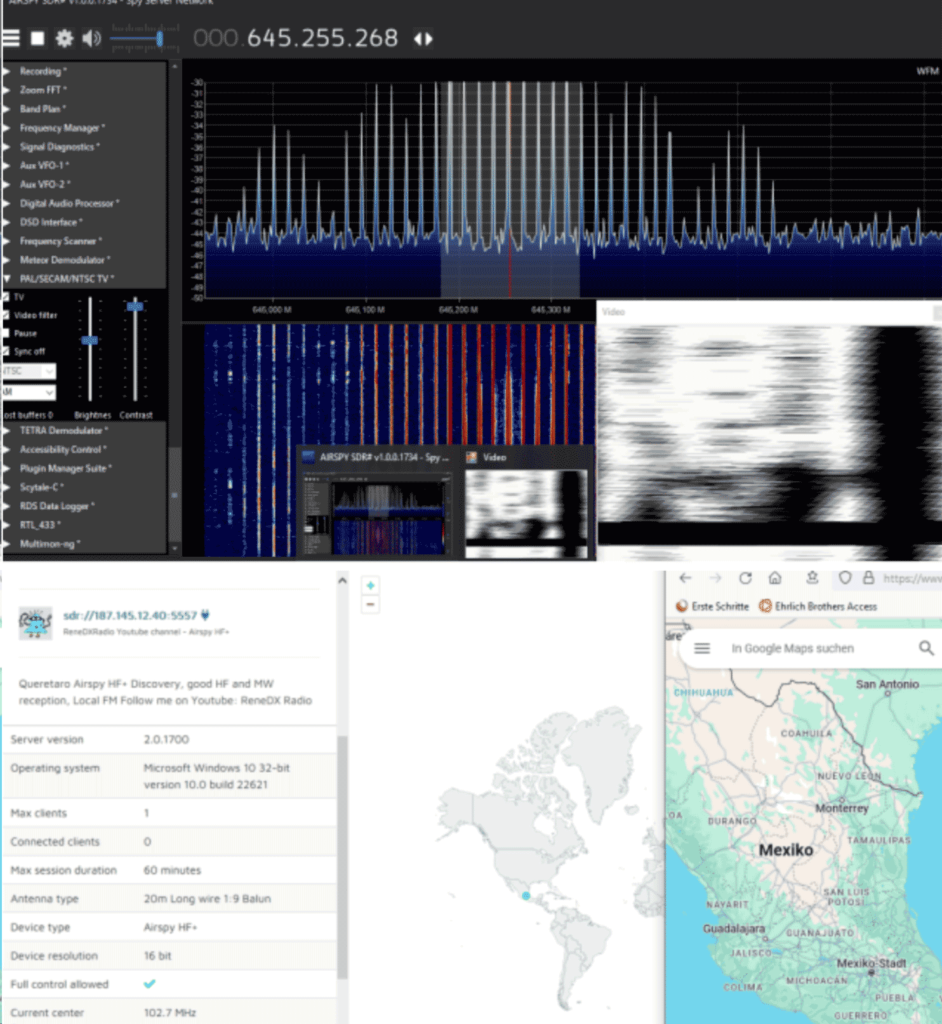Open the Ehrlich Brothers Access bookmark

click(818, 607)
